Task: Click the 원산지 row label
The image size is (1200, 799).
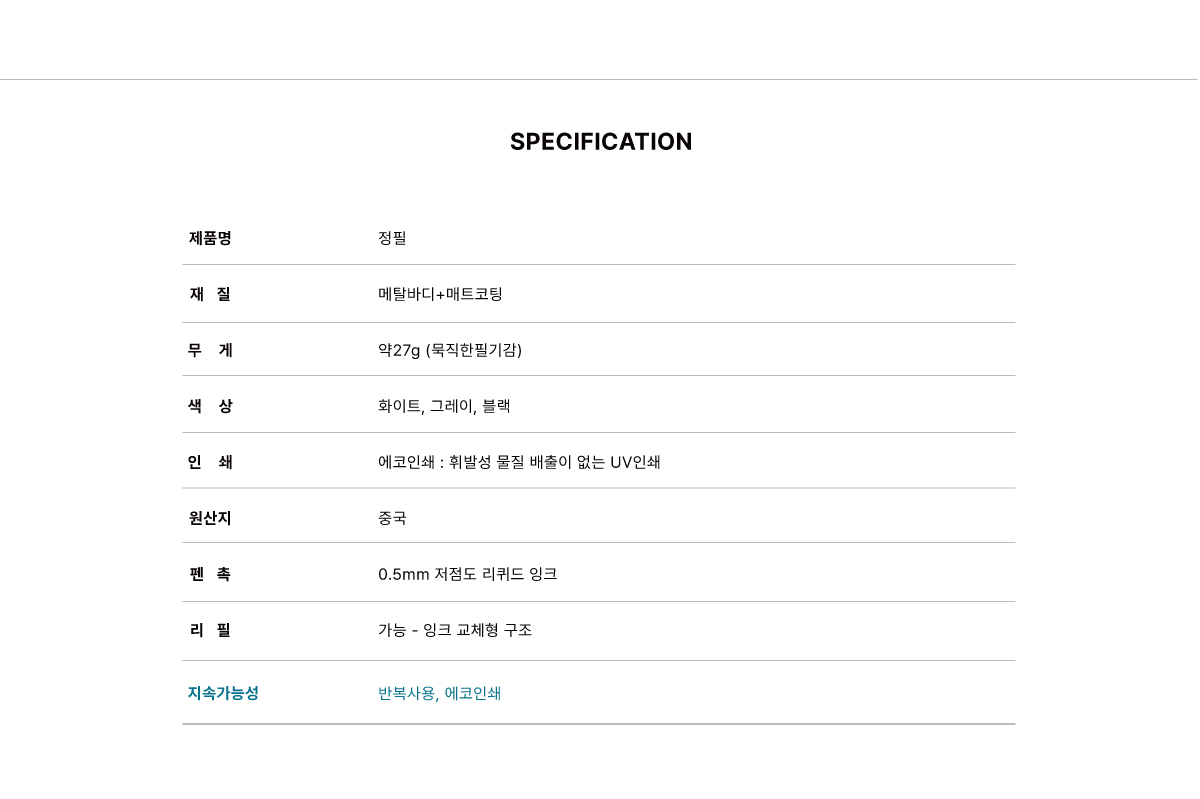Action: pyautogui.click(x=210, y=518)
